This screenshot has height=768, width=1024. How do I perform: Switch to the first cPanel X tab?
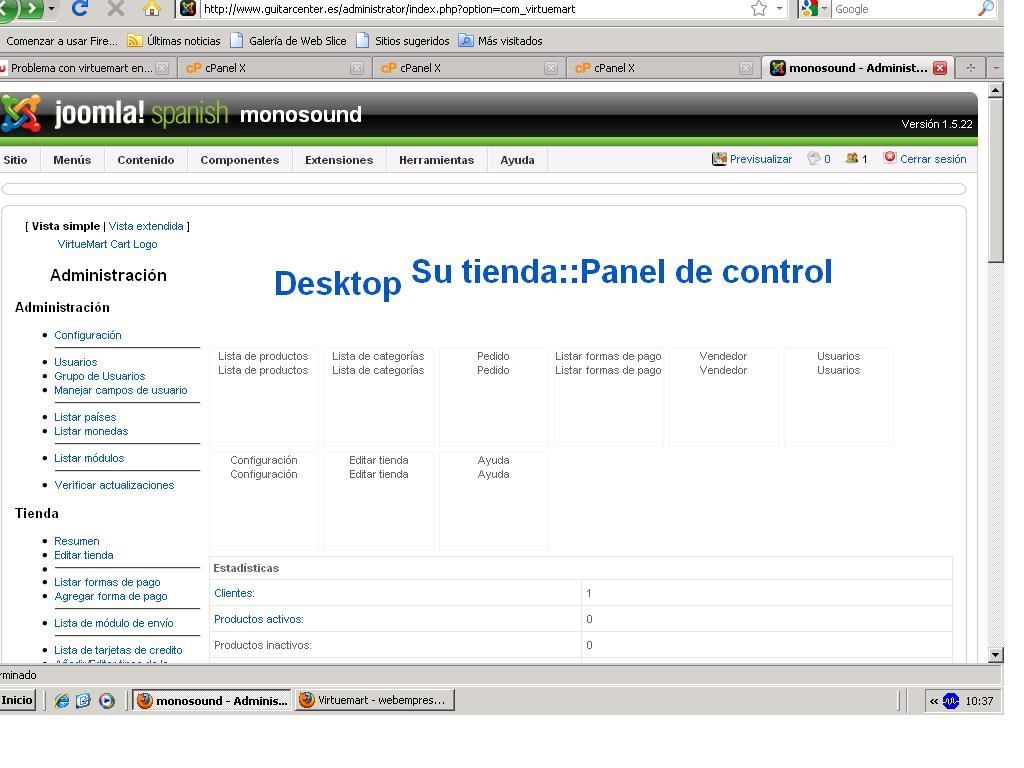(x=274, y=68)
